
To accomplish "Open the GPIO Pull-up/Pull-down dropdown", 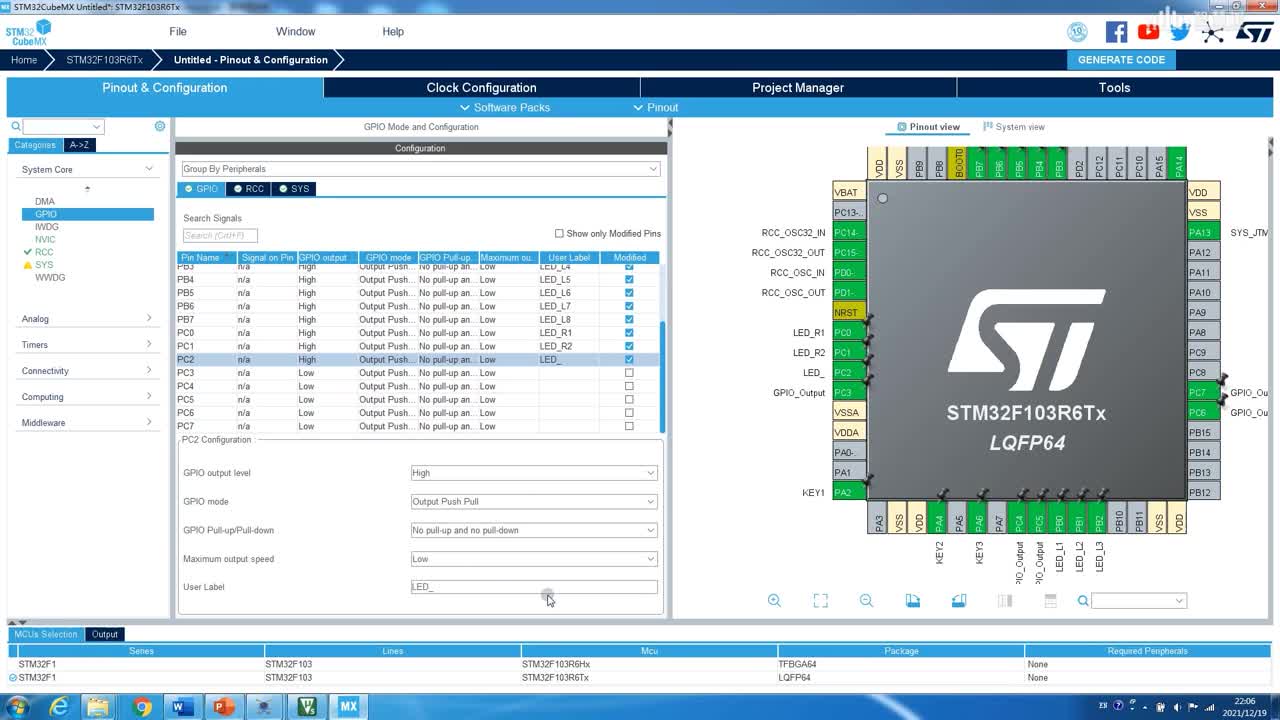I will (534, 530).
